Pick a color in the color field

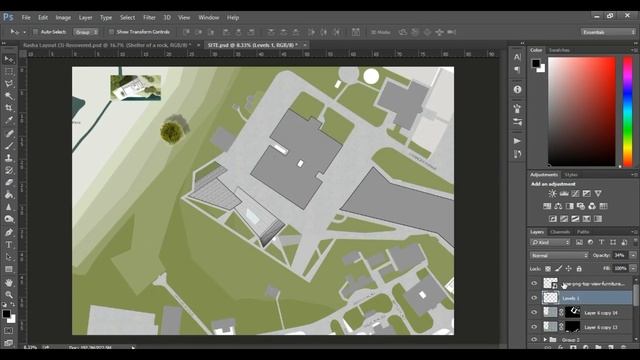point(582,111)
